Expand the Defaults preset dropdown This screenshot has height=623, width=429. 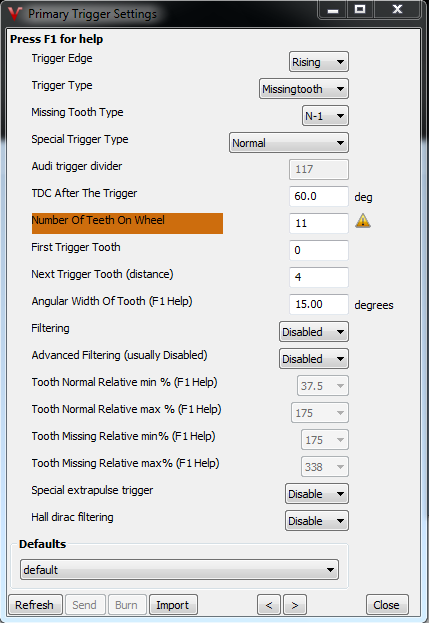pyautogui.click(x=179, y=570)
